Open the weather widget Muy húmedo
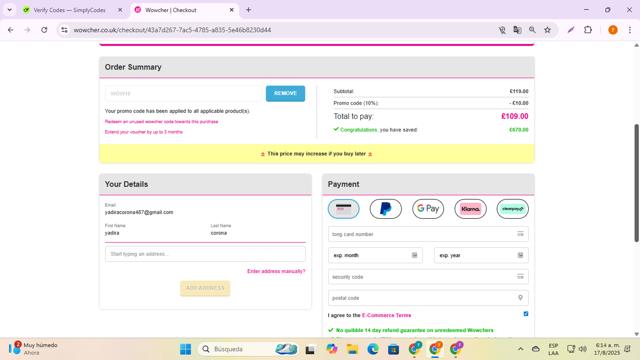 (x=33, y=349)
